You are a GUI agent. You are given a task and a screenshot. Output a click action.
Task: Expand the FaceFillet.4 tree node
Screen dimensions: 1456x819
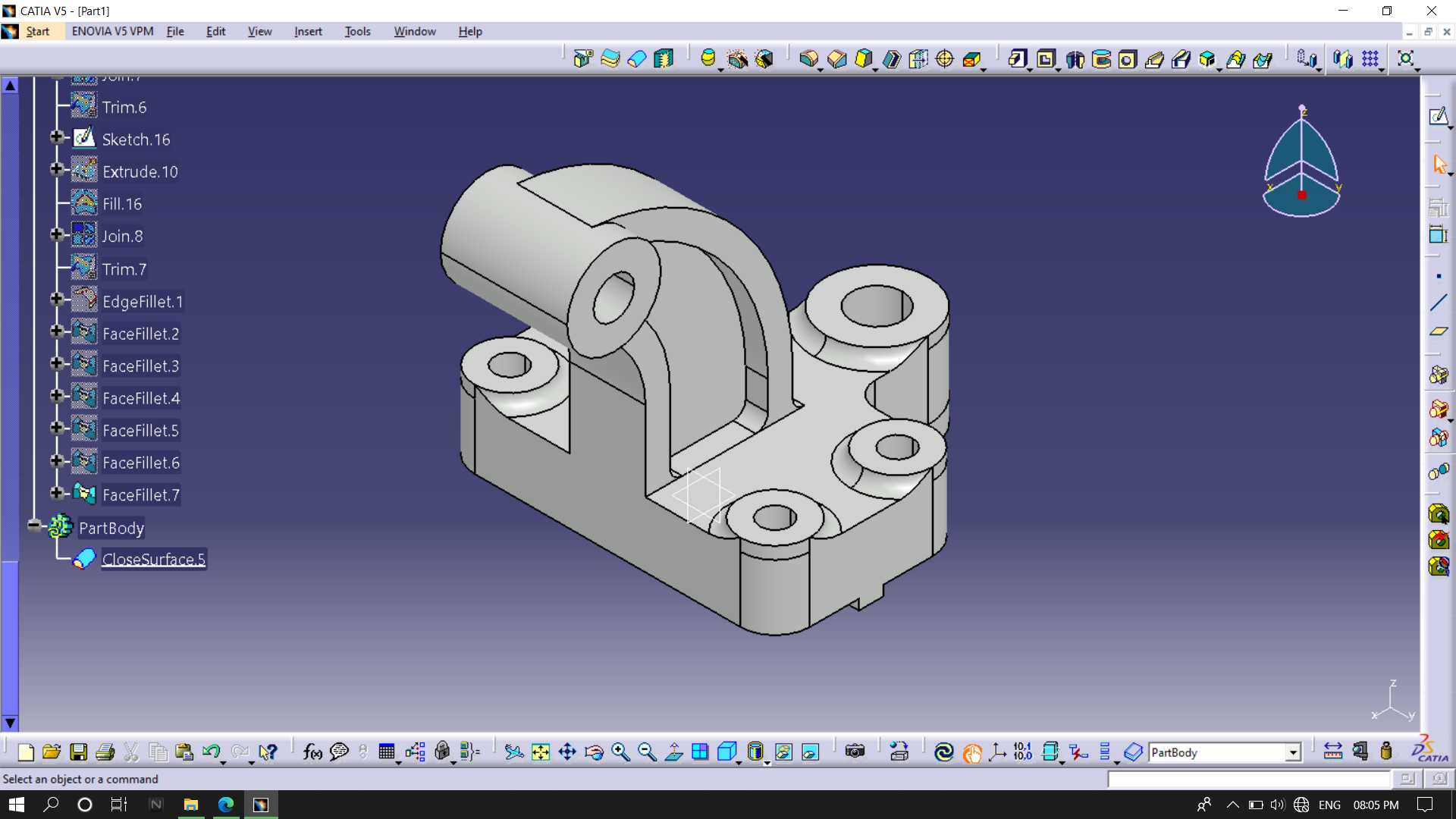click(x=57, y=395)
